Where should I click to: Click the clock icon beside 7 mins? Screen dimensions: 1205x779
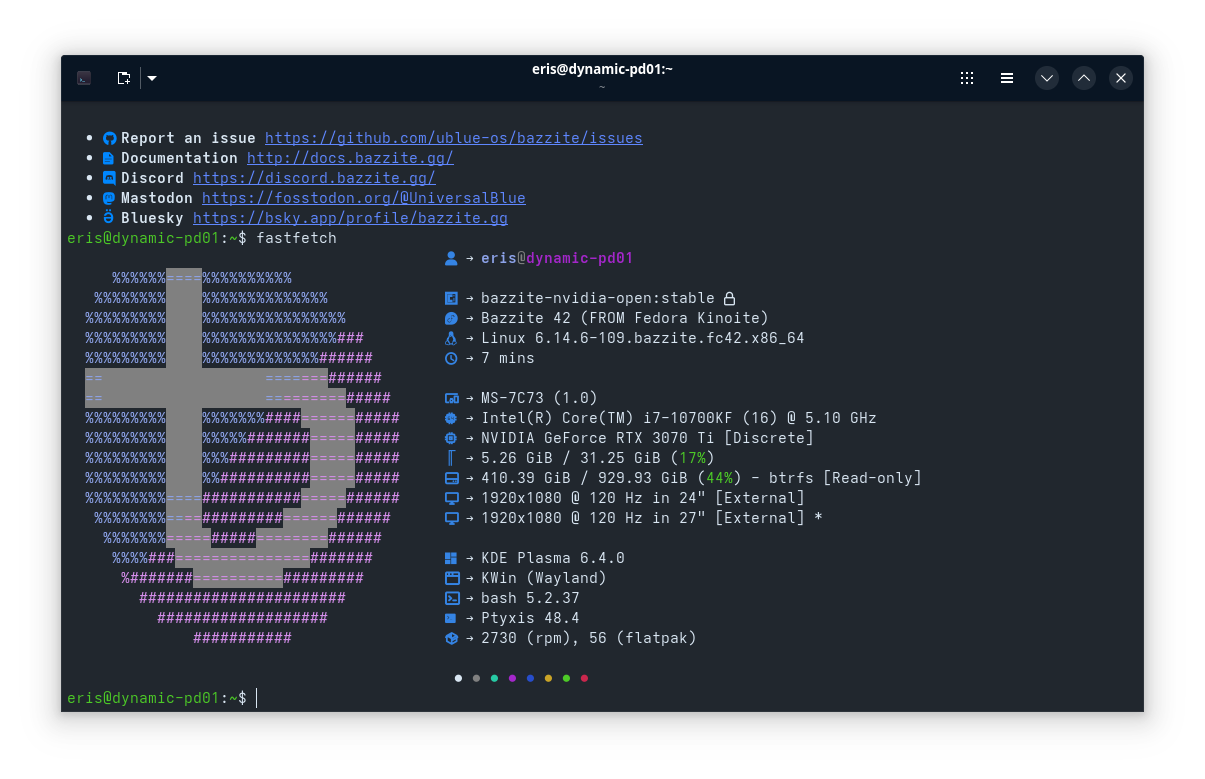click(451, 358)
